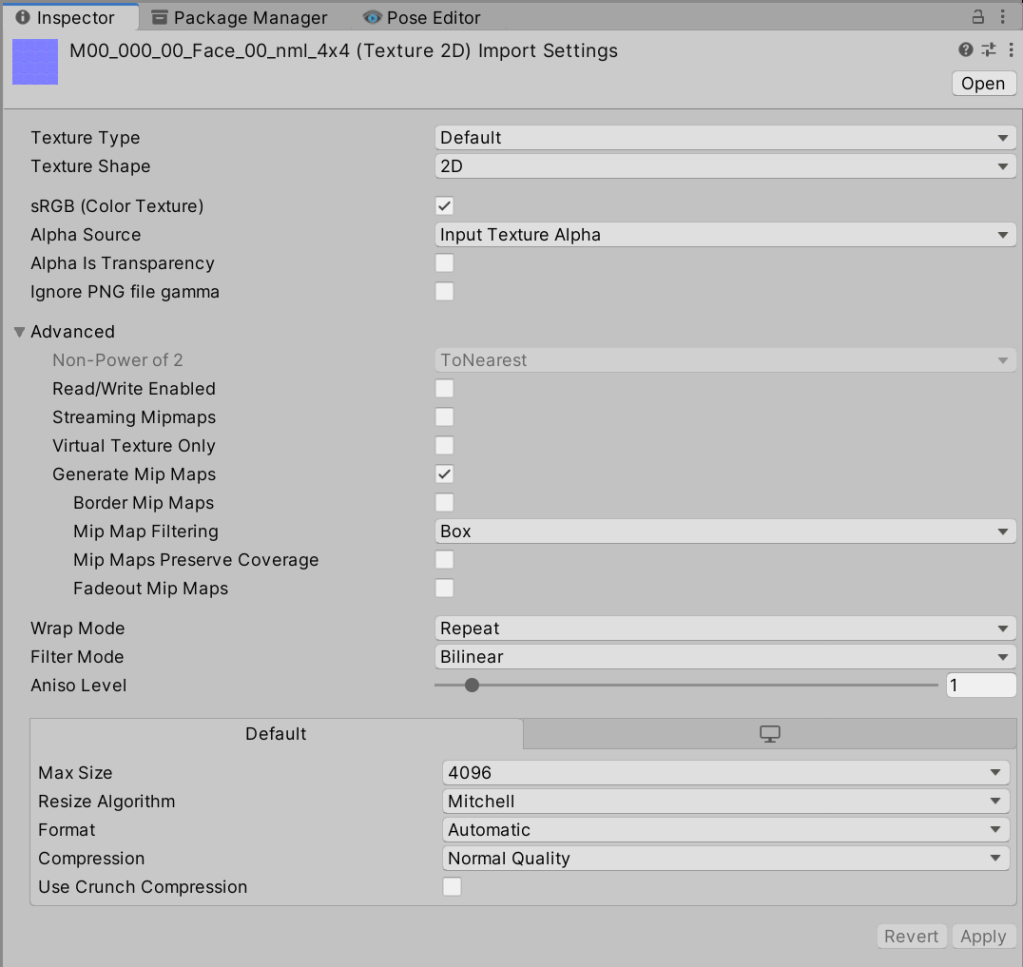Open the help reference icon

point(966,50)
